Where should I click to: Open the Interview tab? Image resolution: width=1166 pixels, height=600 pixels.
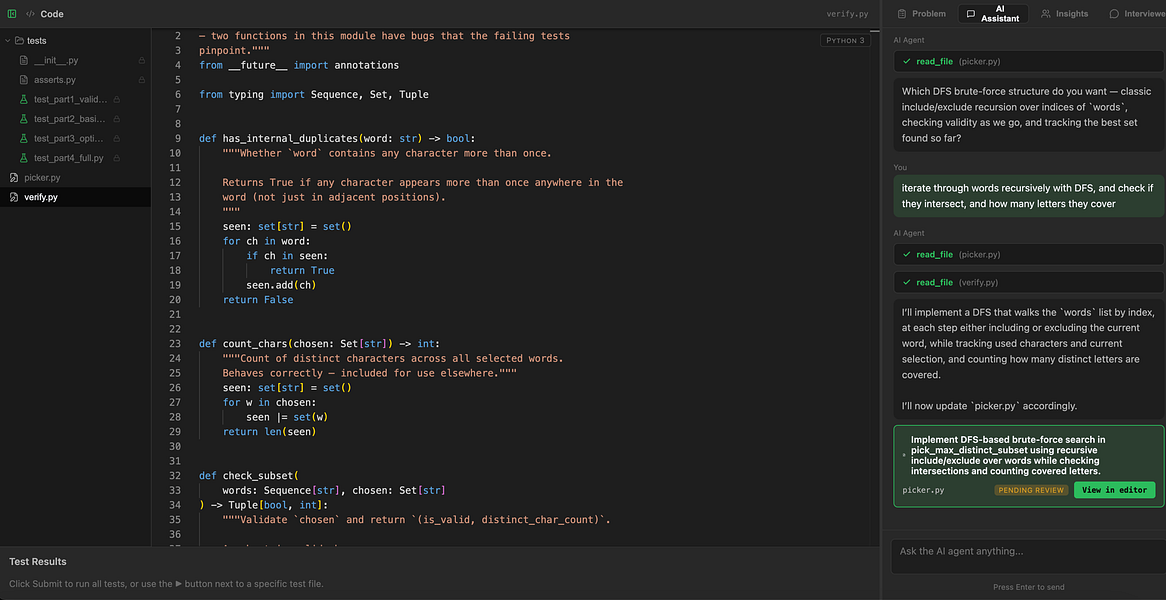coord(1136,13)
